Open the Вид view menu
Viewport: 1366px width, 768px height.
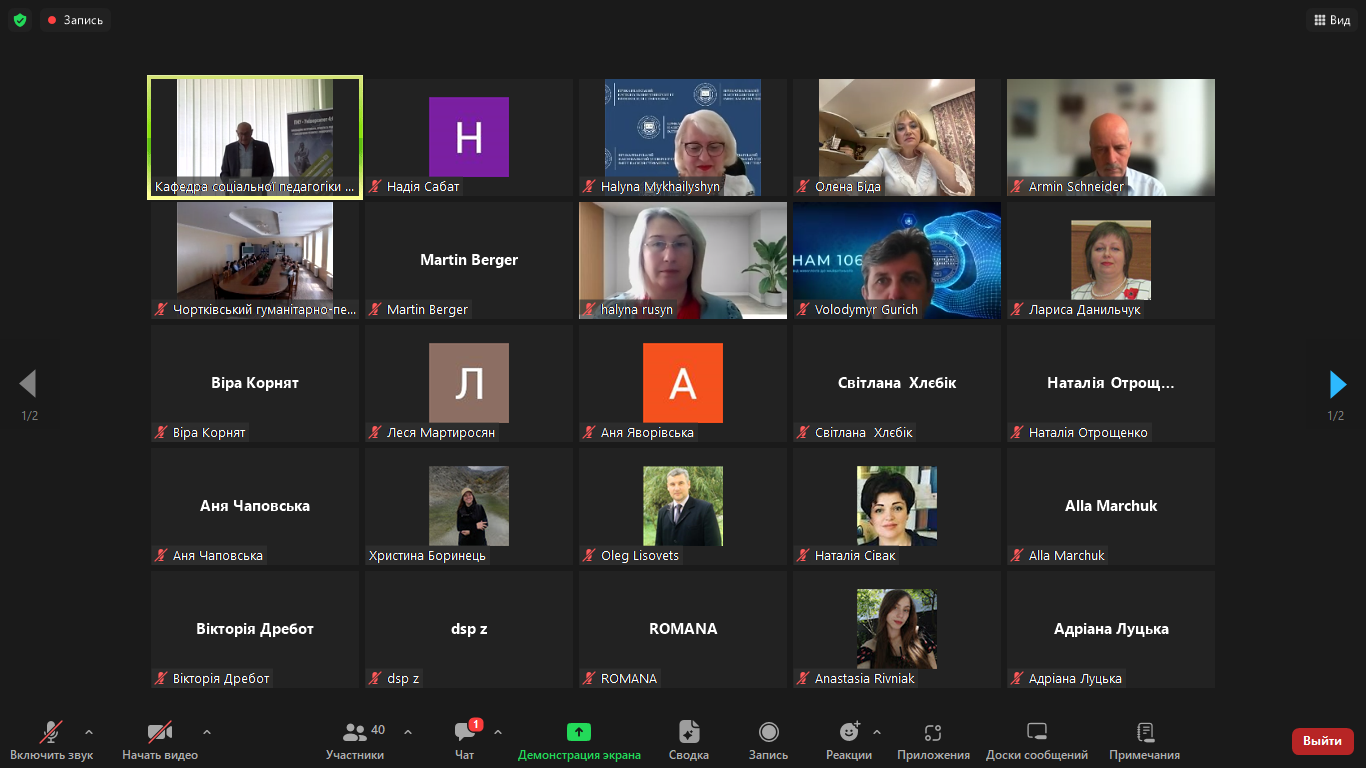coord(1330,20)
